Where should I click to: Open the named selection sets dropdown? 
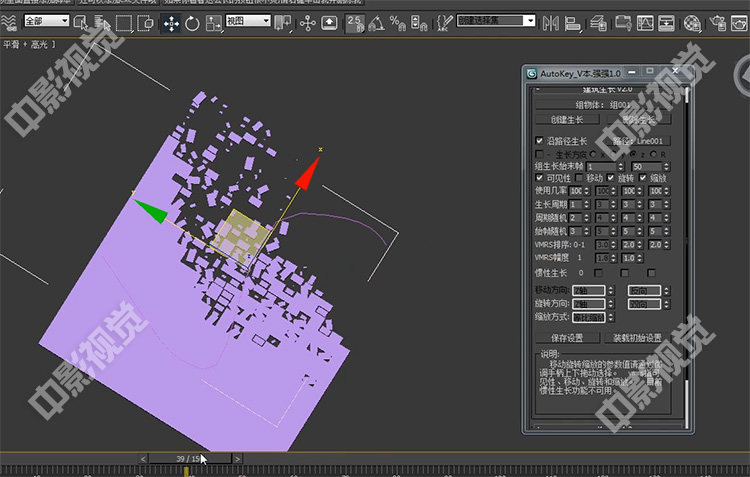coord(497,21)
